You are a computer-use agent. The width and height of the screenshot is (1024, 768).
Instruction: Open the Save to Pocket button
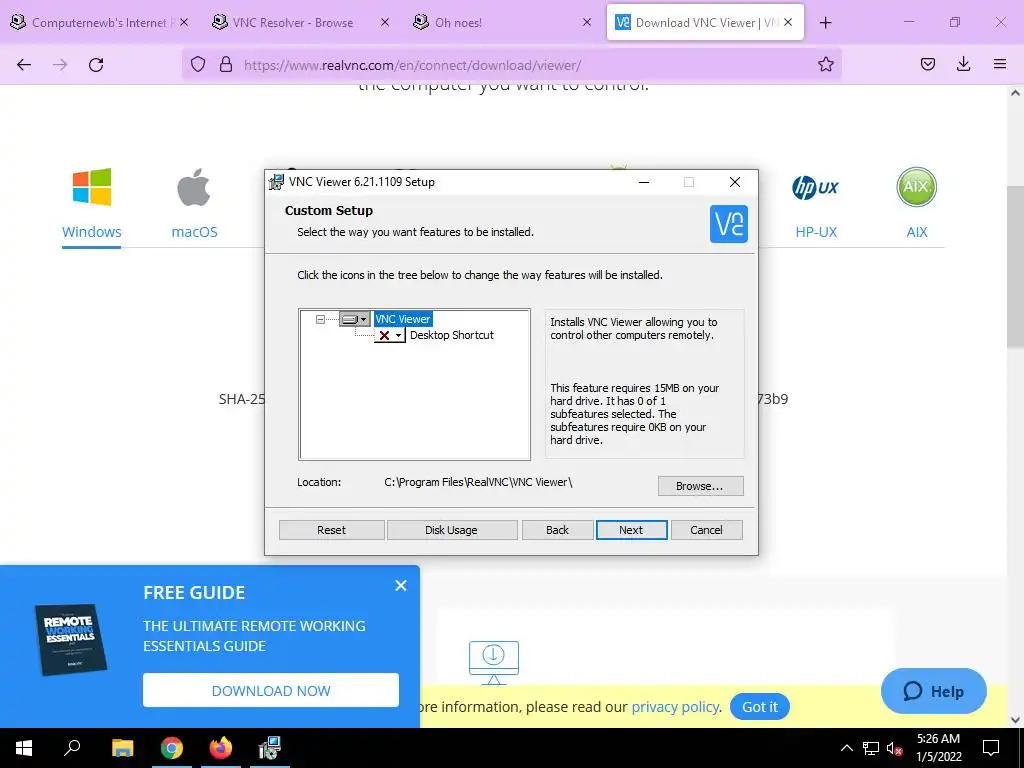[927, 64]
